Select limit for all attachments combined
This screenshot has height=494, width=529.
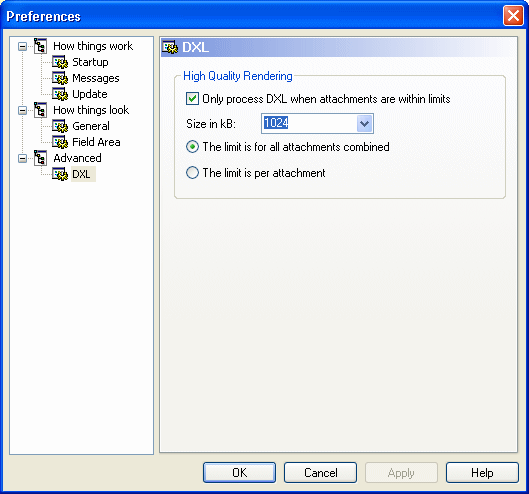pyautogui.click(x=192, y=147)
